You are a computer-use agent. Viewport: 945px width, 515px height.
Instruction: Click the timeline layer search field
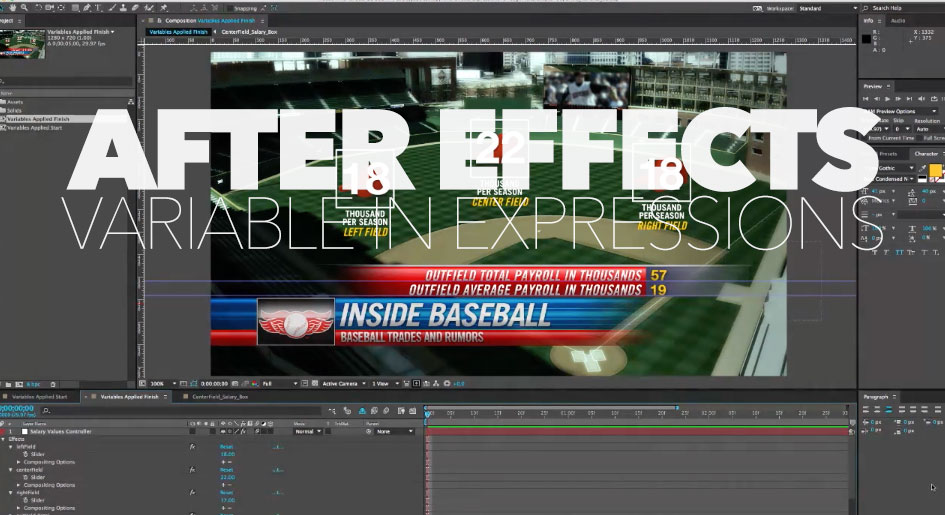pyautogui.click(x=181, y=411)
